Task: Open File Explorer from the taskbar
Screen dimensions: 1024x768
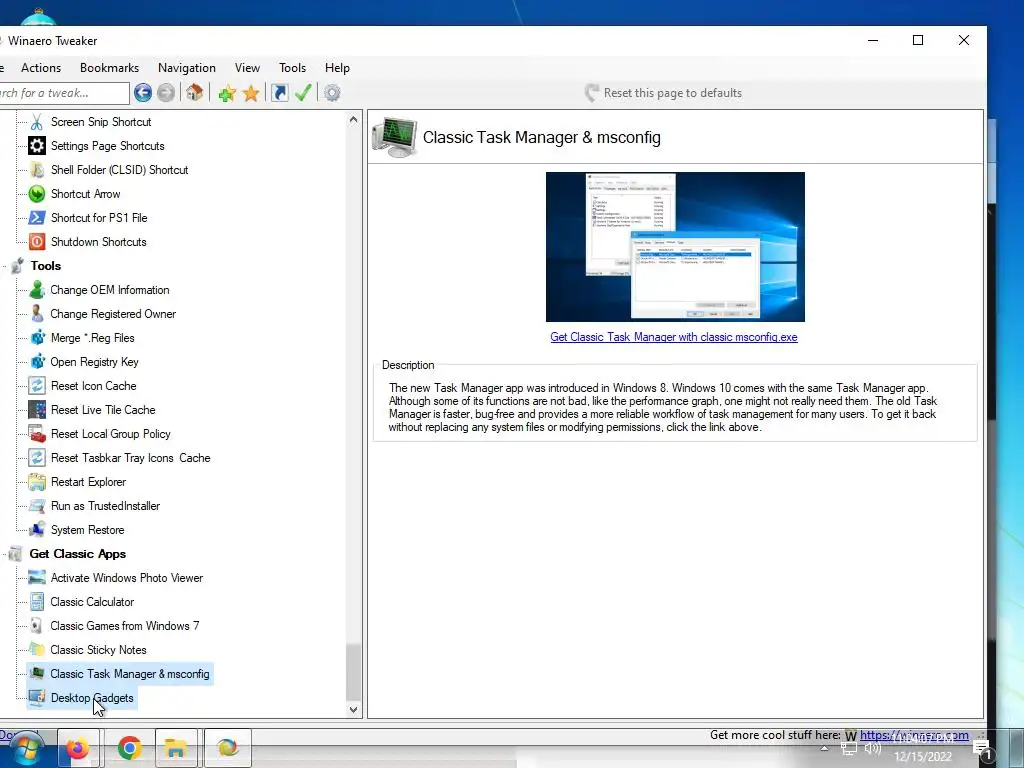Action: [176, 748]
